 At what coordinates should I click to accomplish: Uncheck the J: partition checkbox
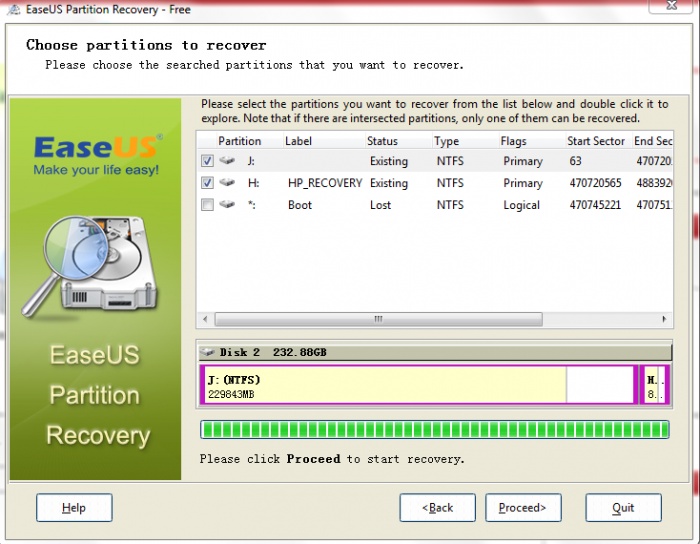click(207, 161)
